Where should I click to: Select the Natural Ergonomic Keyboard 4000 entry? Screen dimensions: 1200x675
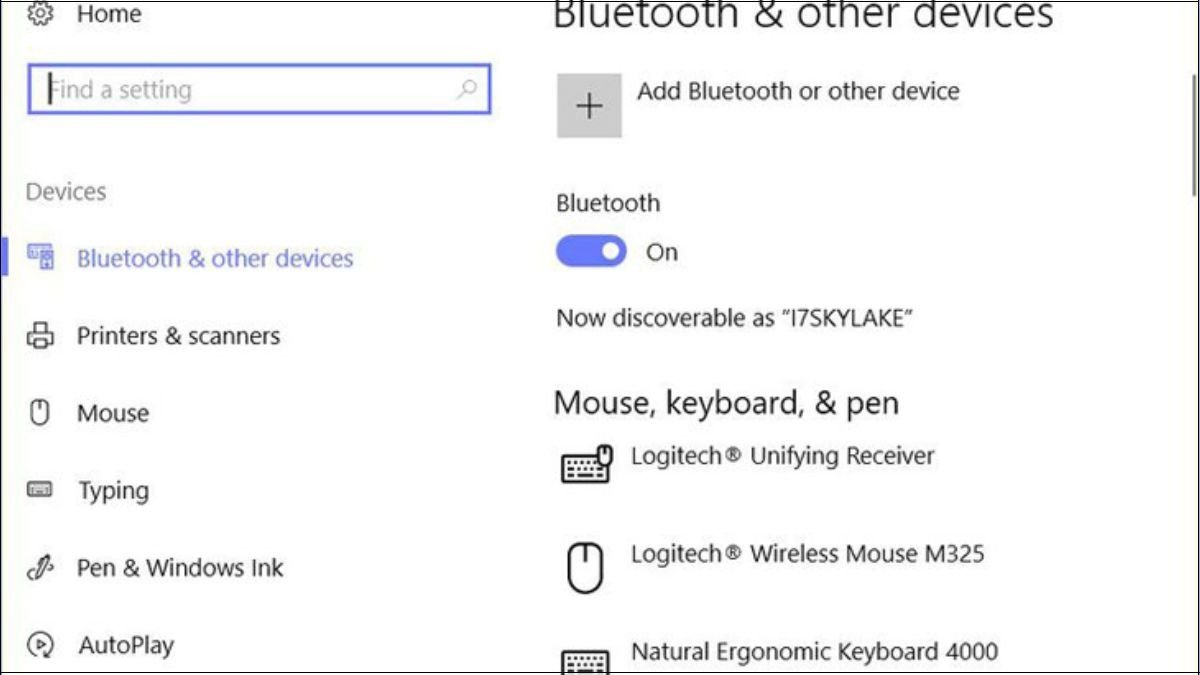click(817, 651)
